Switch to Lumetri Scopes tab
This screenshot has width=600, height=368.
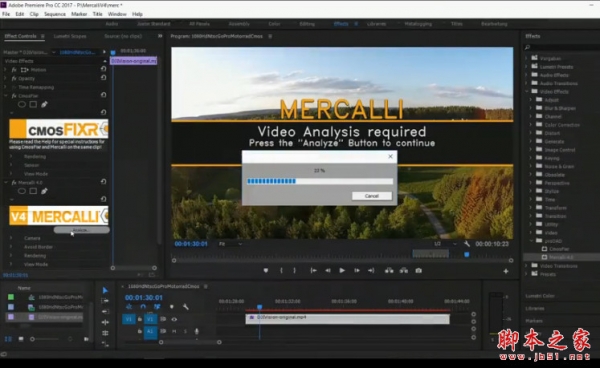tap(70, 36)
